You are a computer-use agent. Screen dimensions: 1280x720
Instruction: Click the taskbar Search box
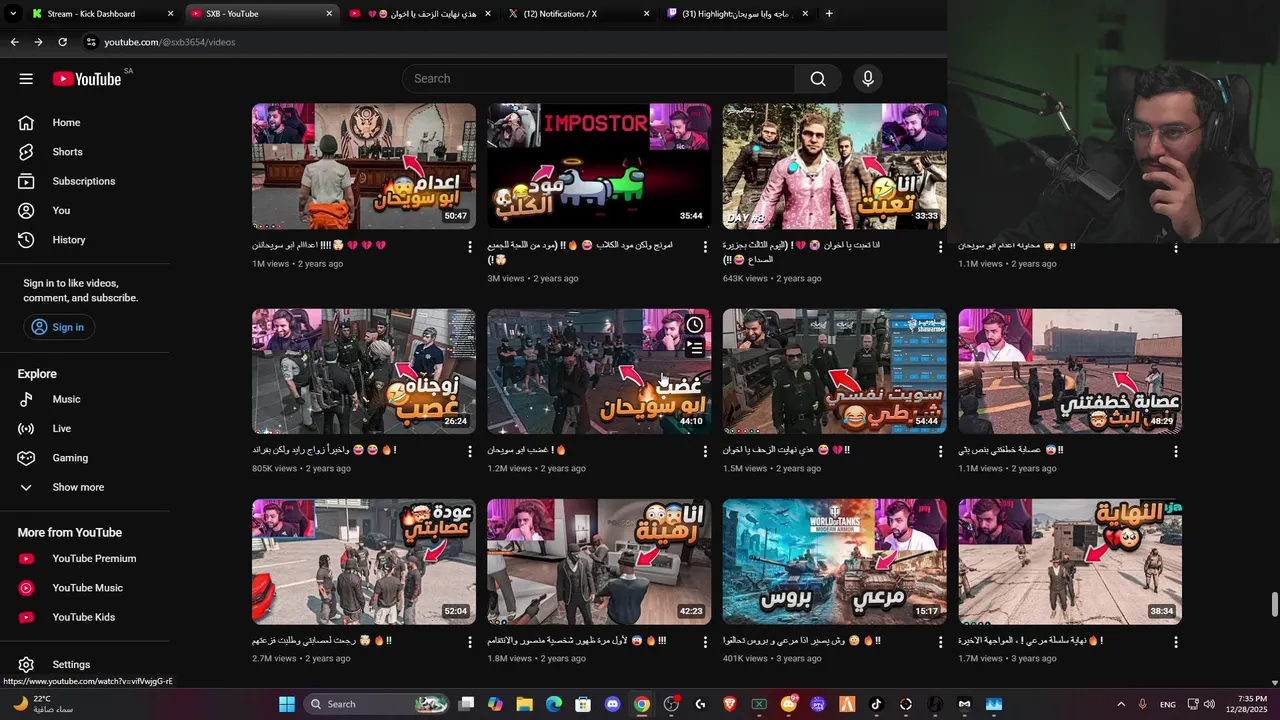pyautogui.click(x=376, y=704)
